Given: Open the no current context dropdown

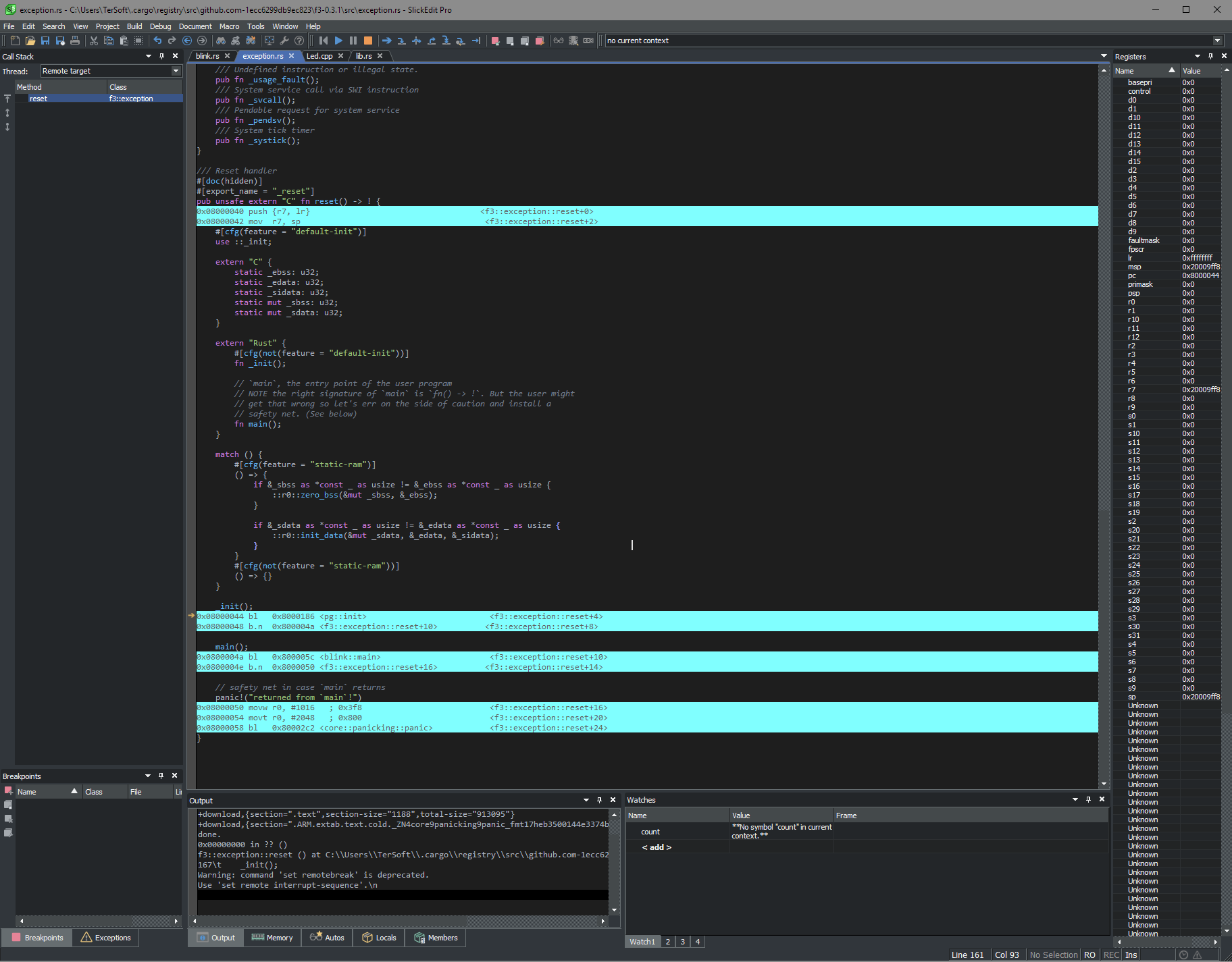Looking at the screenshot, I should tap(1219, 41).
